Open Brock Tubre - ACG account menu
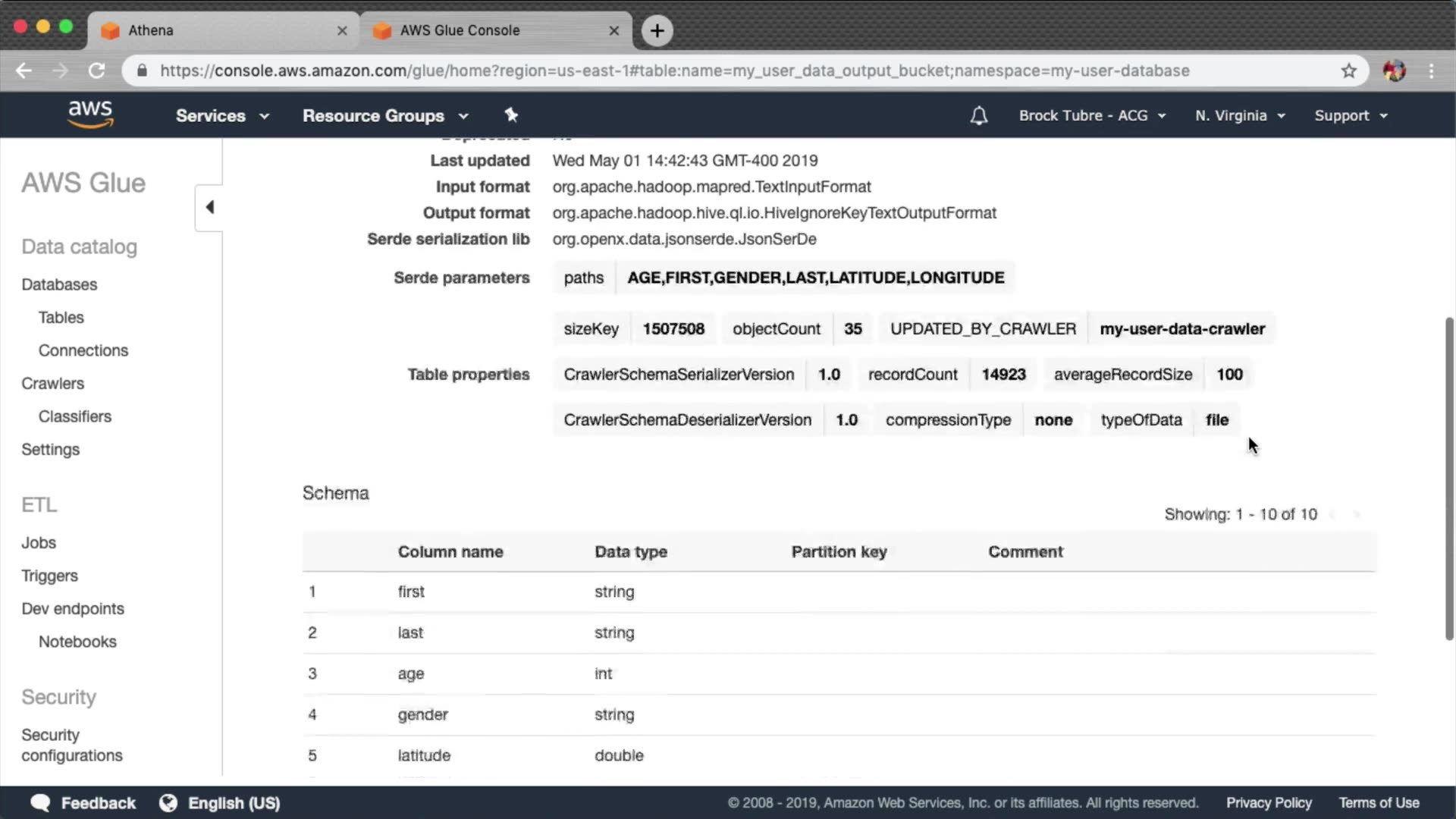Viewport: 1456px width, 819px height. point(1091,116)
